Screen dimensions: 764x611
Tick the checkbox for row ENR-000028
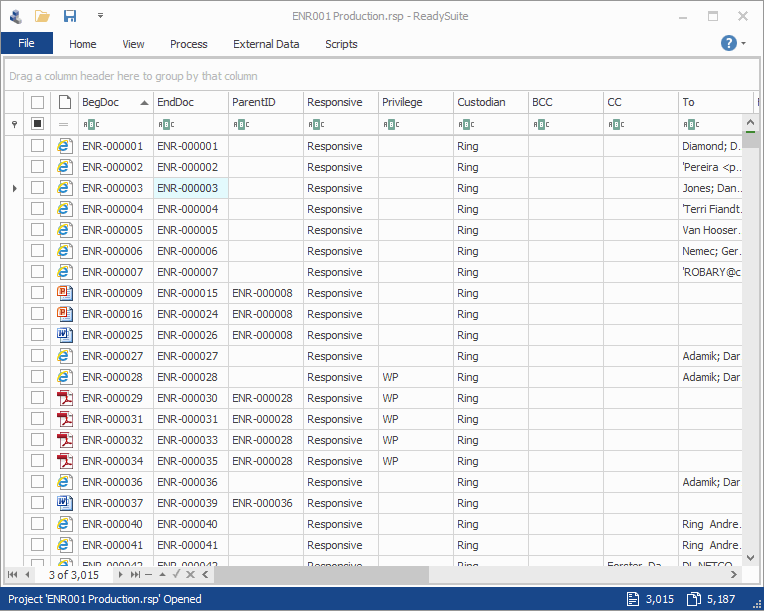[x=37, y=377]
